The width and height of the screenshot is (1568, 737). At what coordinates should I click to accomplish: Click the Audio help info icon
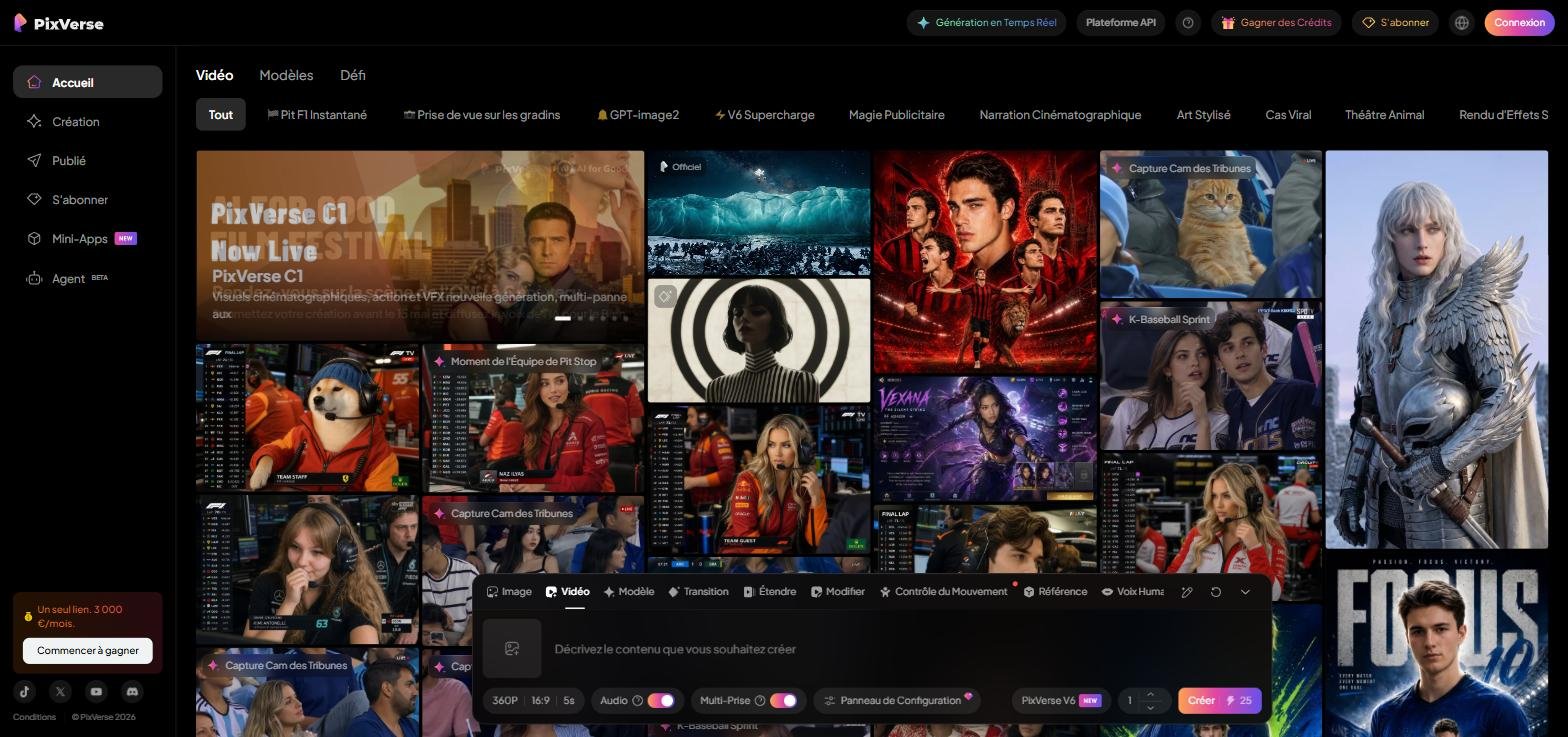coord(637,701)
